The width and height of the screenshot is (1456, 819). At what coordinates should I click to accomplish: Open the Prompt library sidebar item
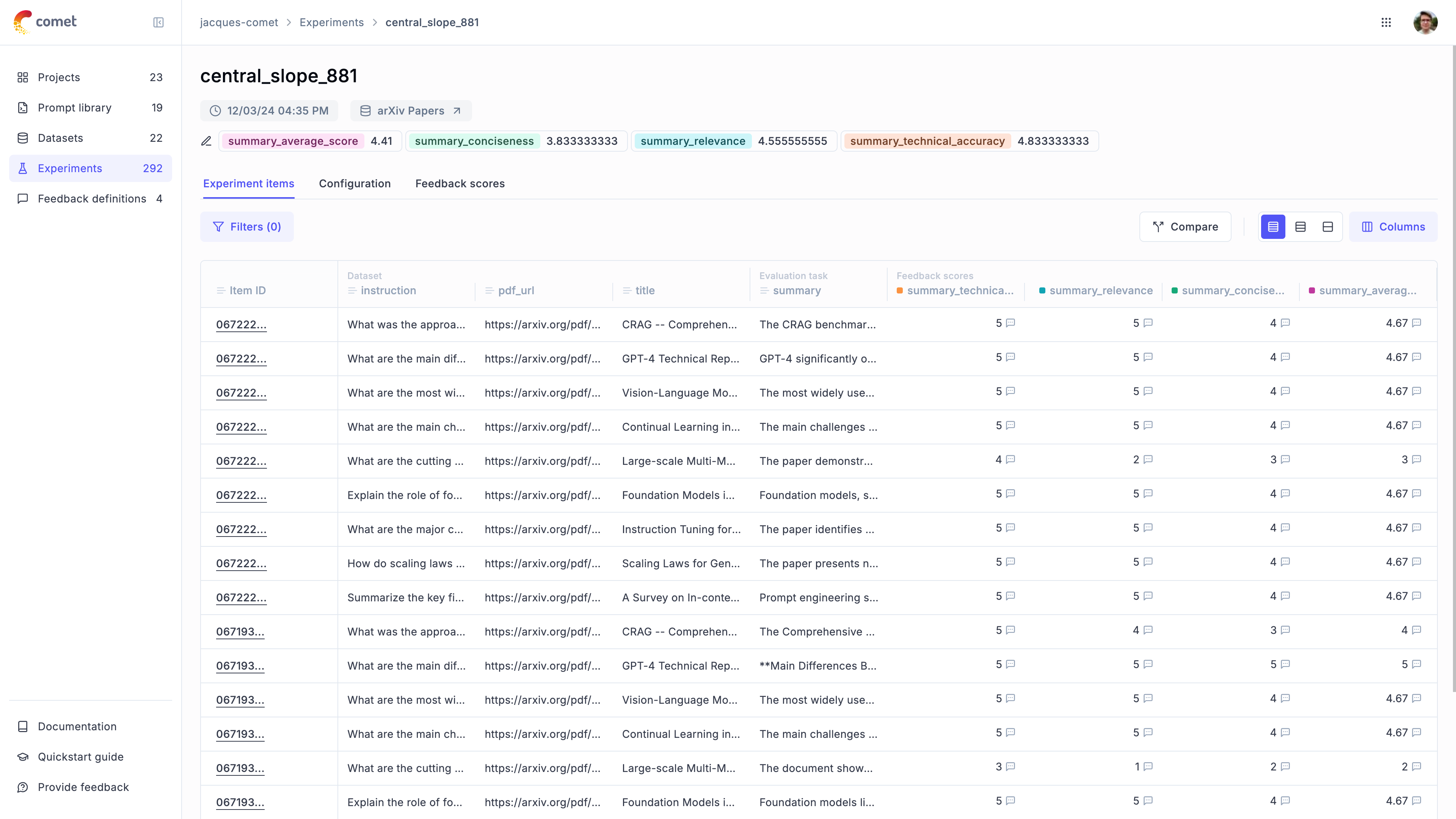coord(75,107)
